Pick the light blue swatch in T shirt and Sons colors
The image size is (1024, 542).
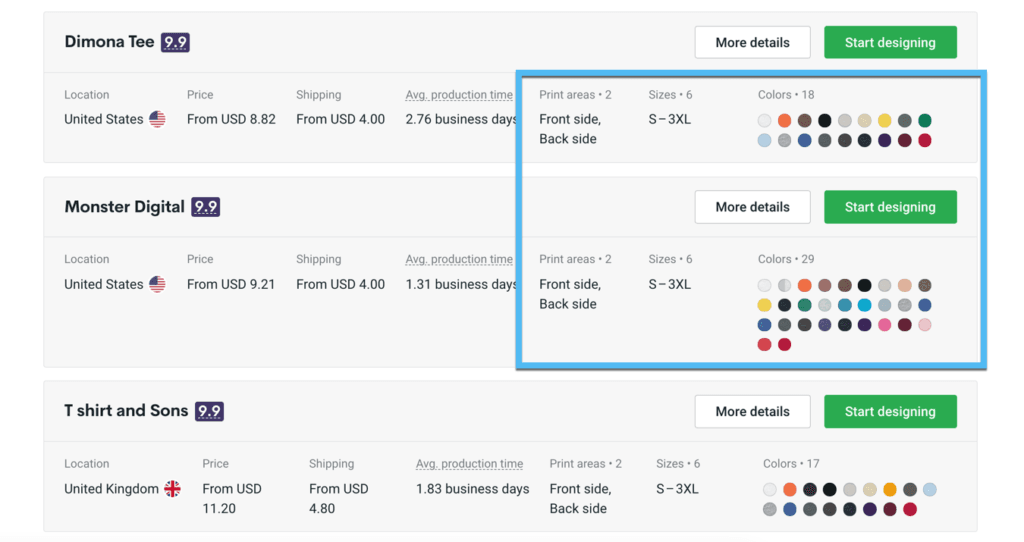(x=930, y=490)
